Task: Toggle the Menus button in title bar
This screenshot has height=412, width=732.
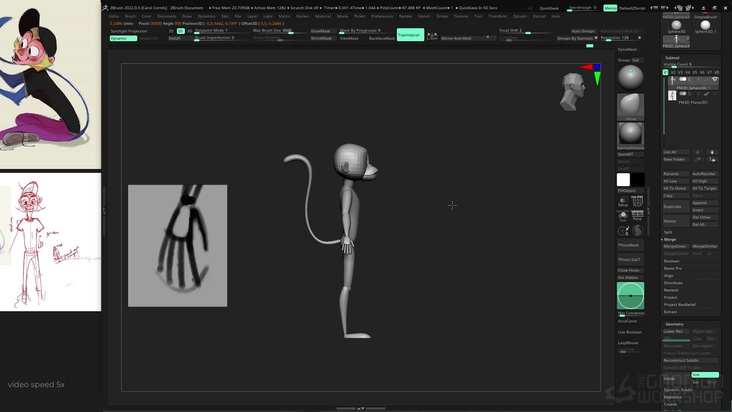Action: [x=610, y=8]
